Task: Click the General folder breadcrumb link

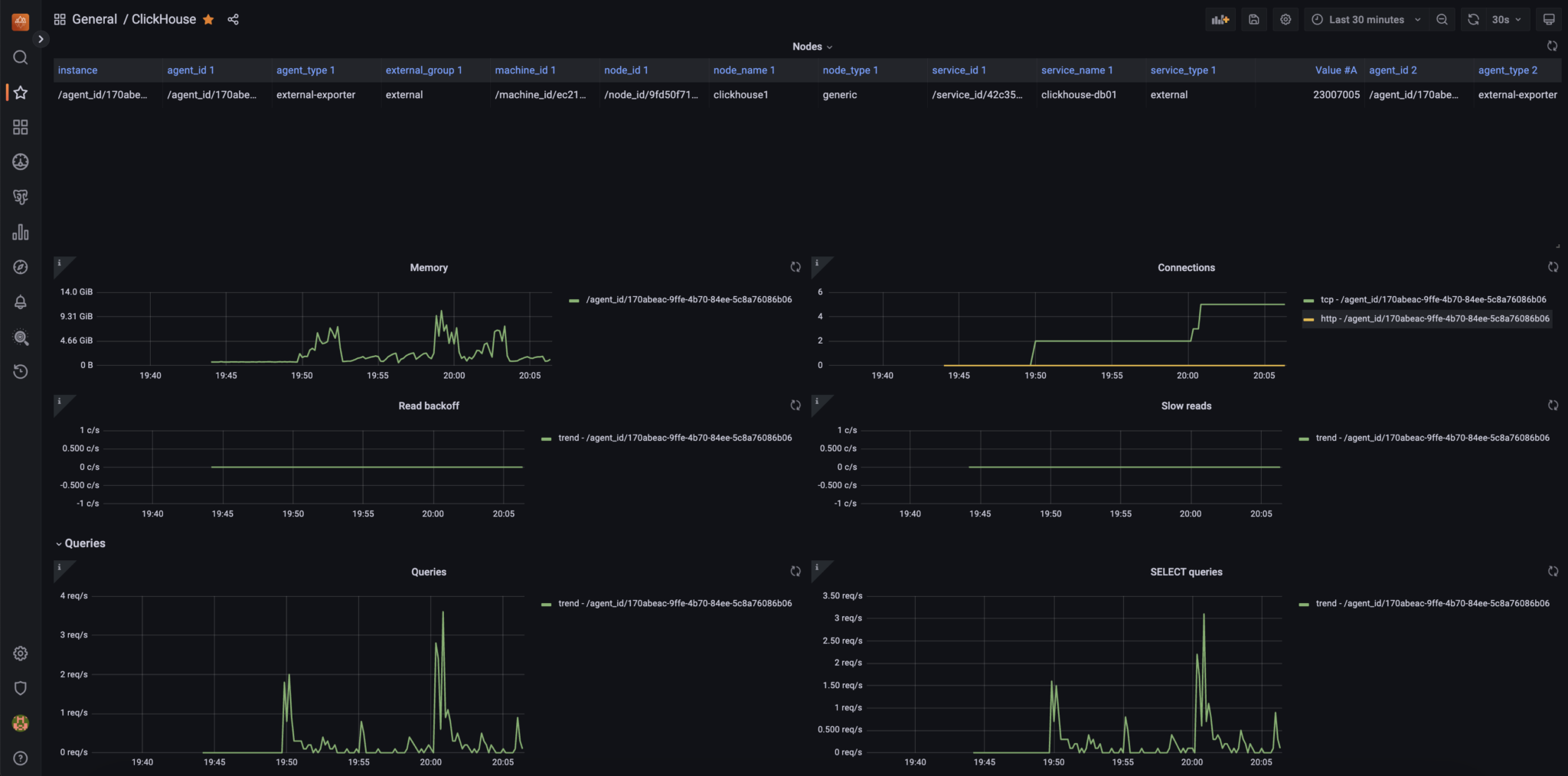Action: click(94, 20)
